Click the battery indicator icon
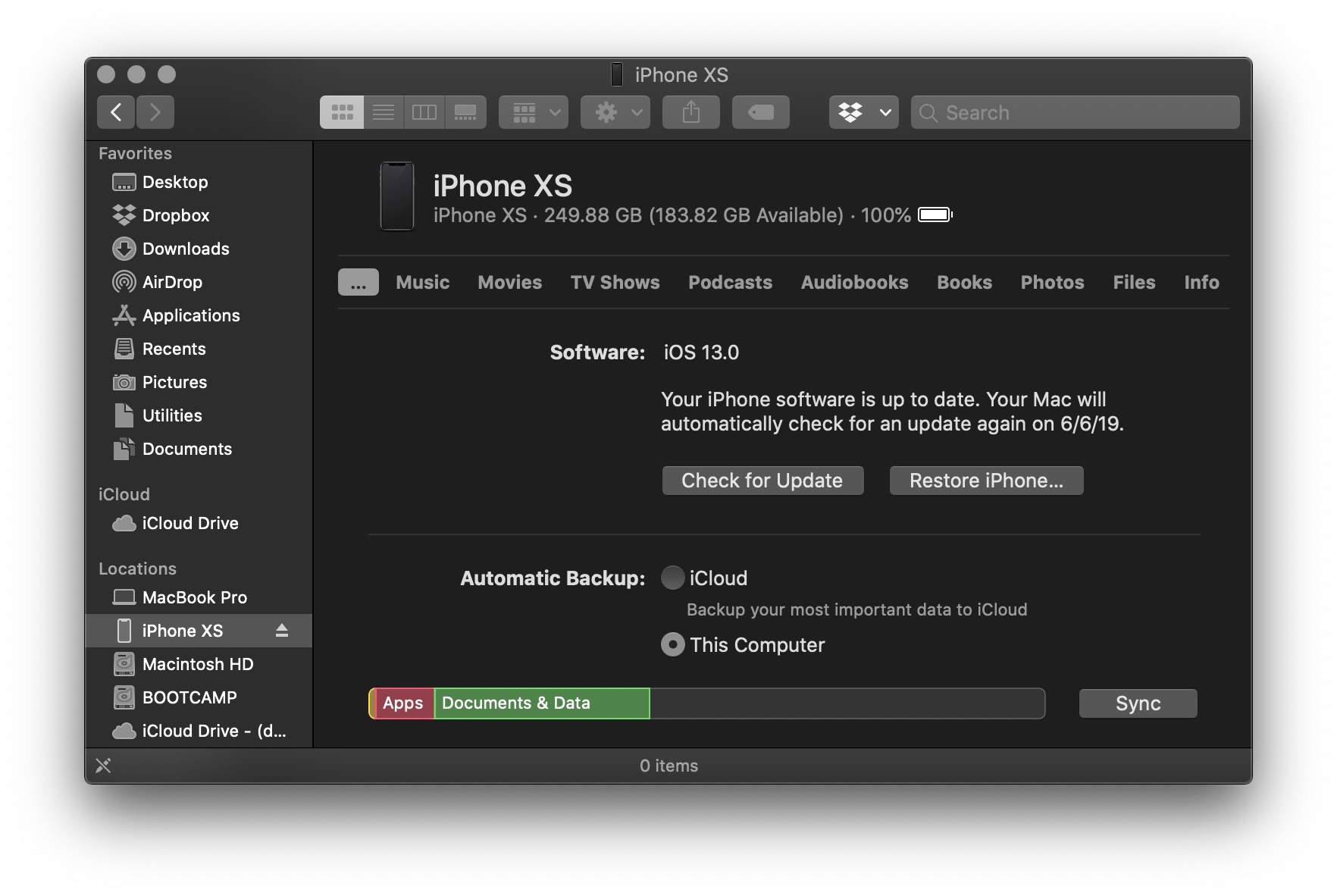 click(935, 215)
